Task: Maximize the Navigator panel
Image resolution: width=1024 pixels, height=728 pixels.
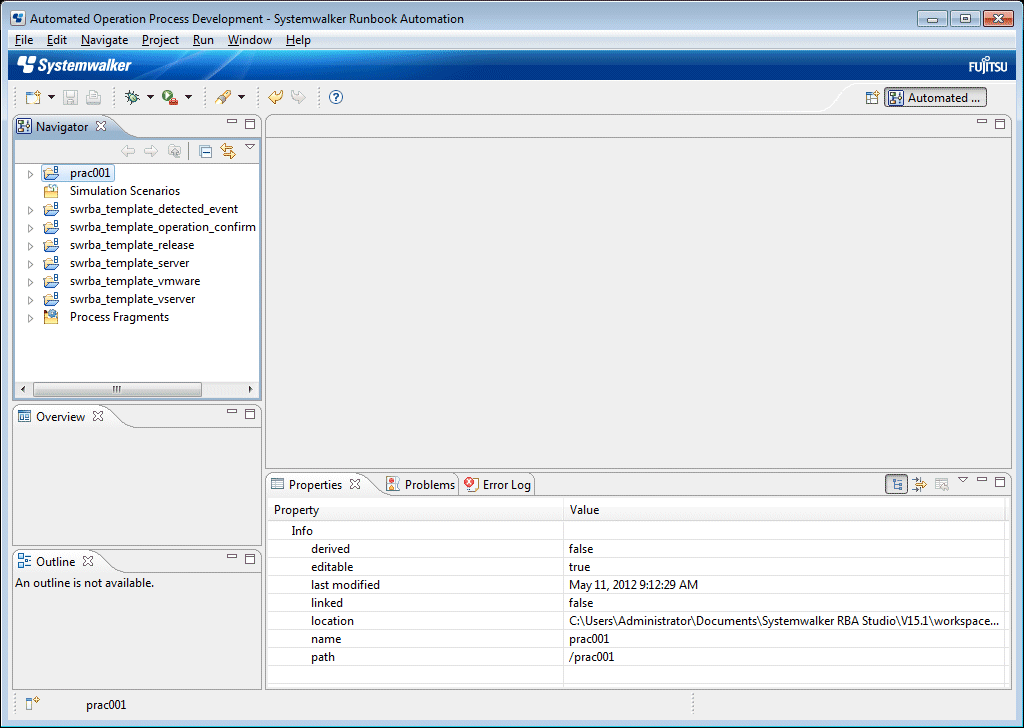Action: coord(249,123)
